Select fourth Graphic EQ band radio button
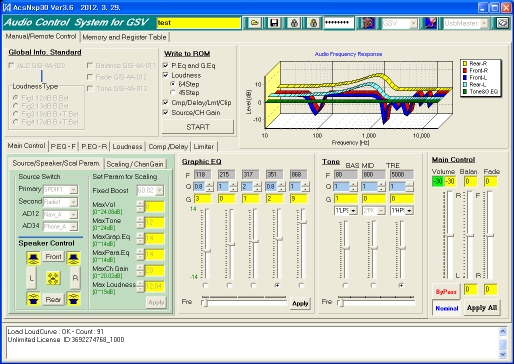Viewport: 514px width, 364px height. point(277,285)
